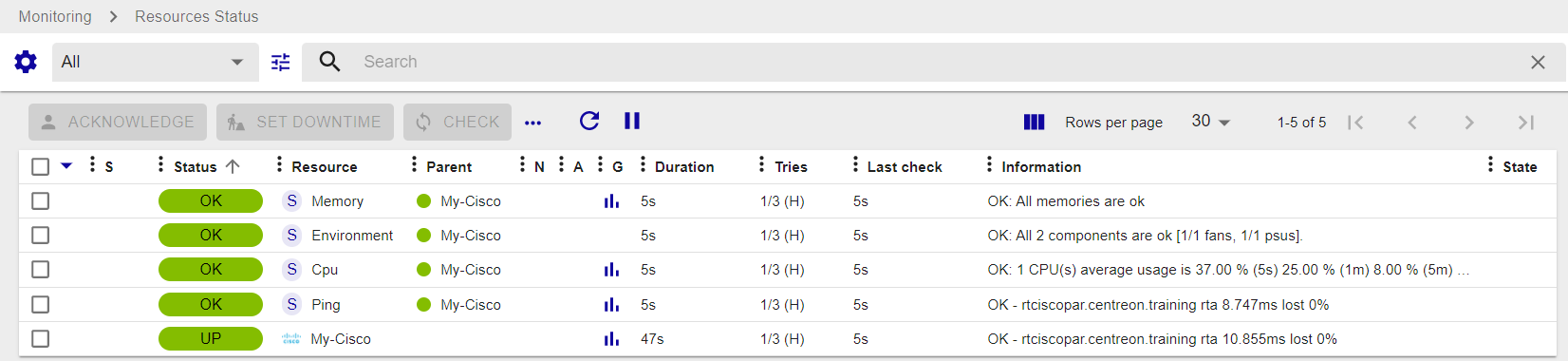This screenshot has height=361, width=1568.
Task: Tick the checkbox for the Memory row
Action: click(x=40, y=201)
